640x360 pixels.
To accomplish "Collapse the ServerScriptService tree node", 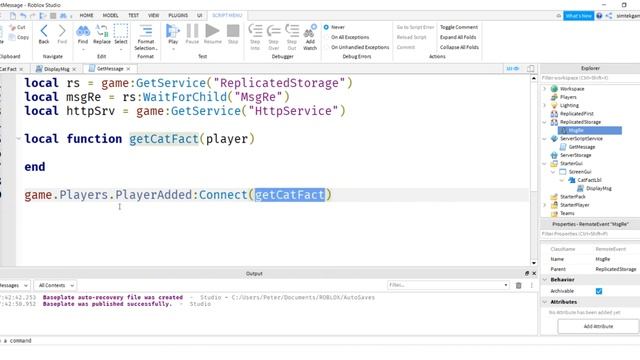I will point(544,139).
